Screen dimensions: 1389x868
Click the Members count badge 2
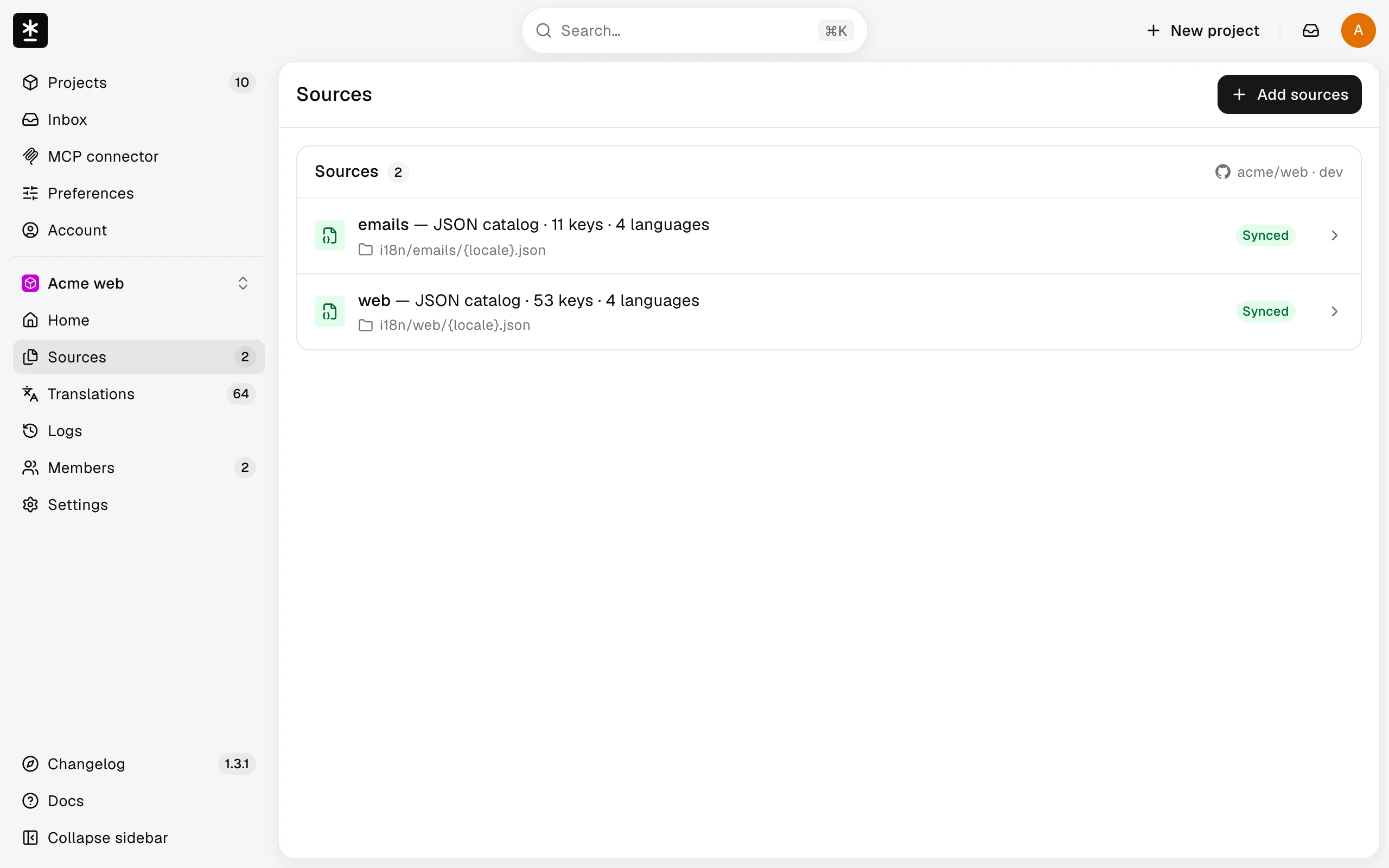tap(245, 468)
